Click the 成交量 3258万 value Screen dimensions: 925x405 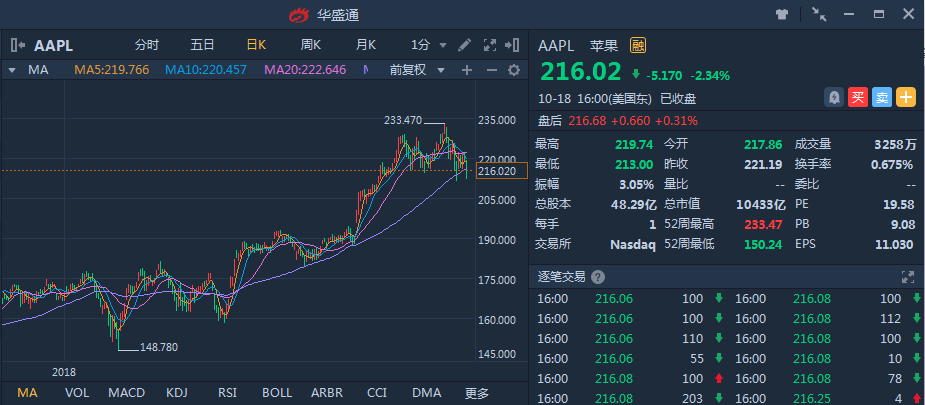click(896, 144)
